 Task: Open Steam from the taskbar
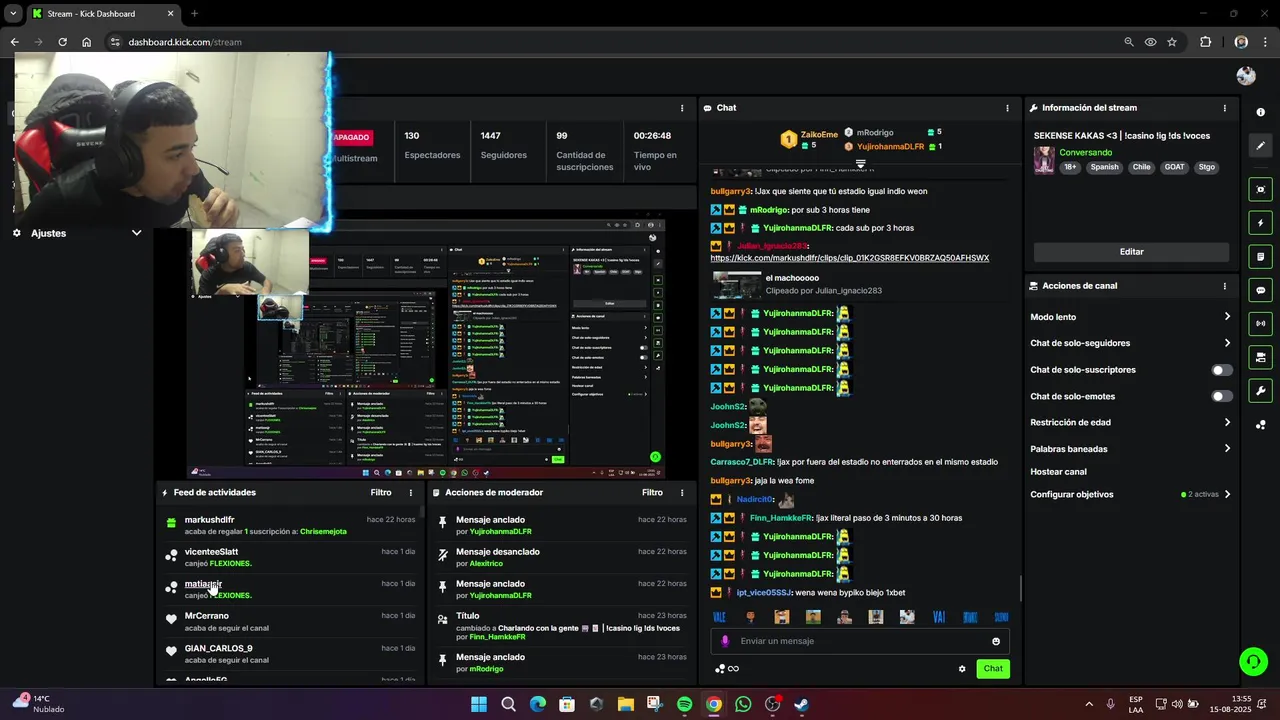[x=802, y=704]
